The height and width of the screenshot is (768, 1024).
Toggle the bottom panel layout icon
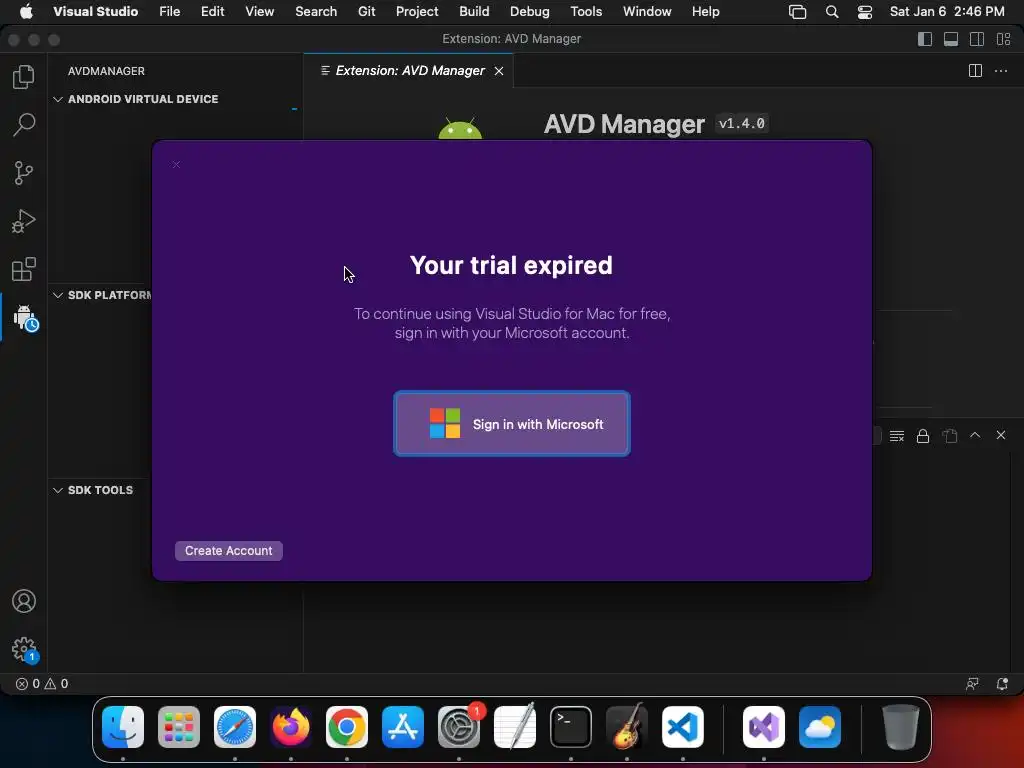tap(951, 39)
